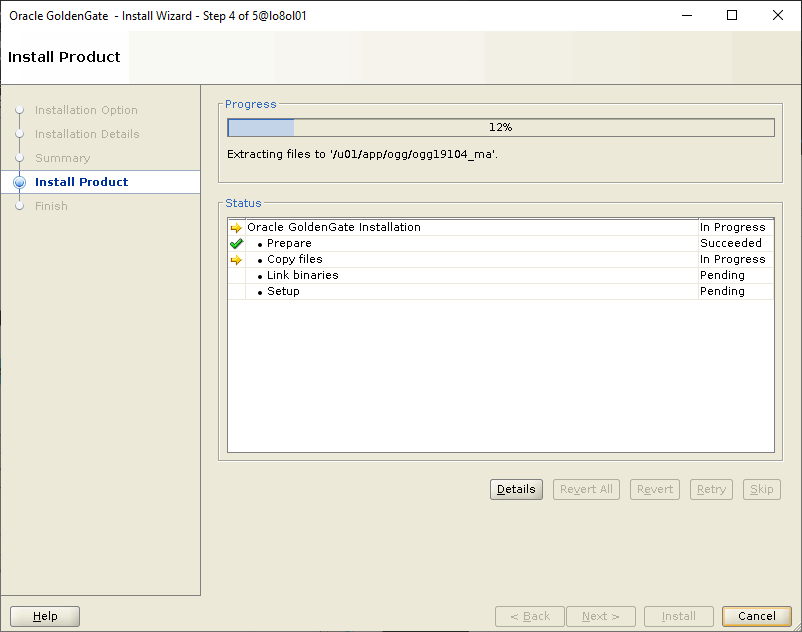Open the Help button

tap(45, 617)
